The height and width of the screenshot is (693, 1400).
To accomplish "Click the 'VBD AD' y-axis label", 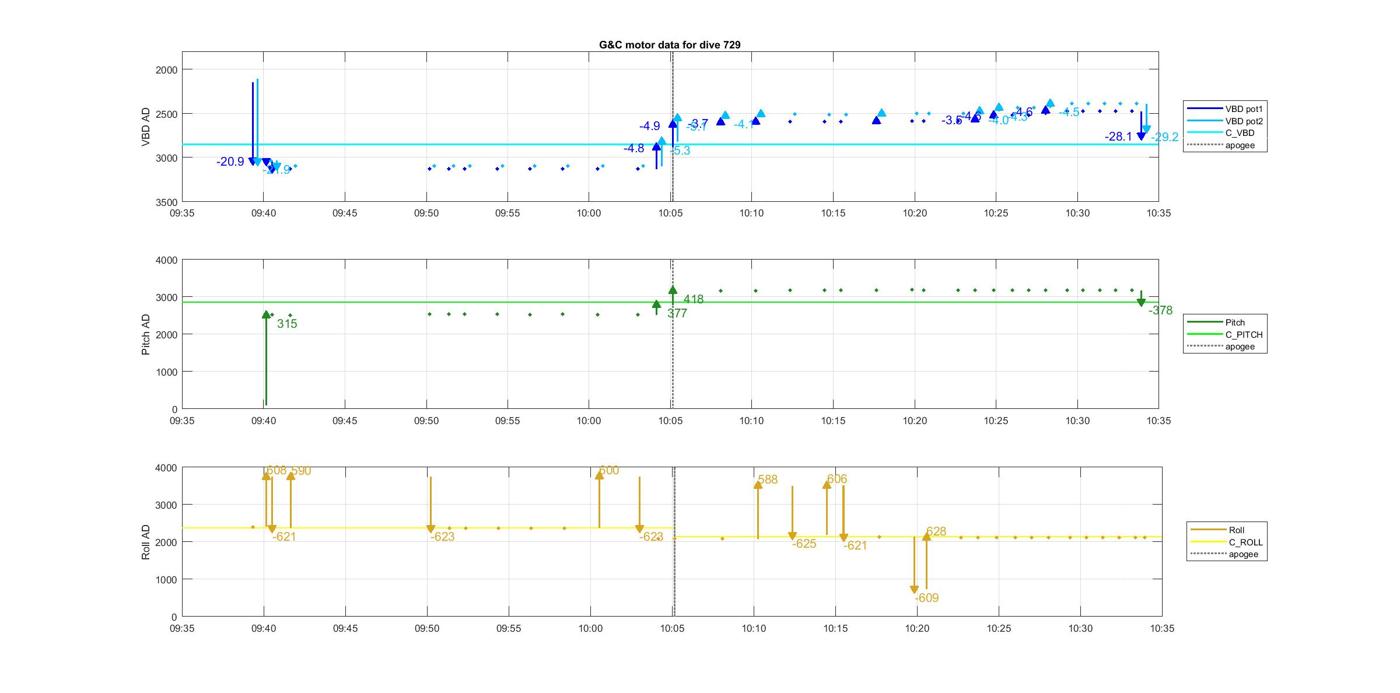I will 146,128.
